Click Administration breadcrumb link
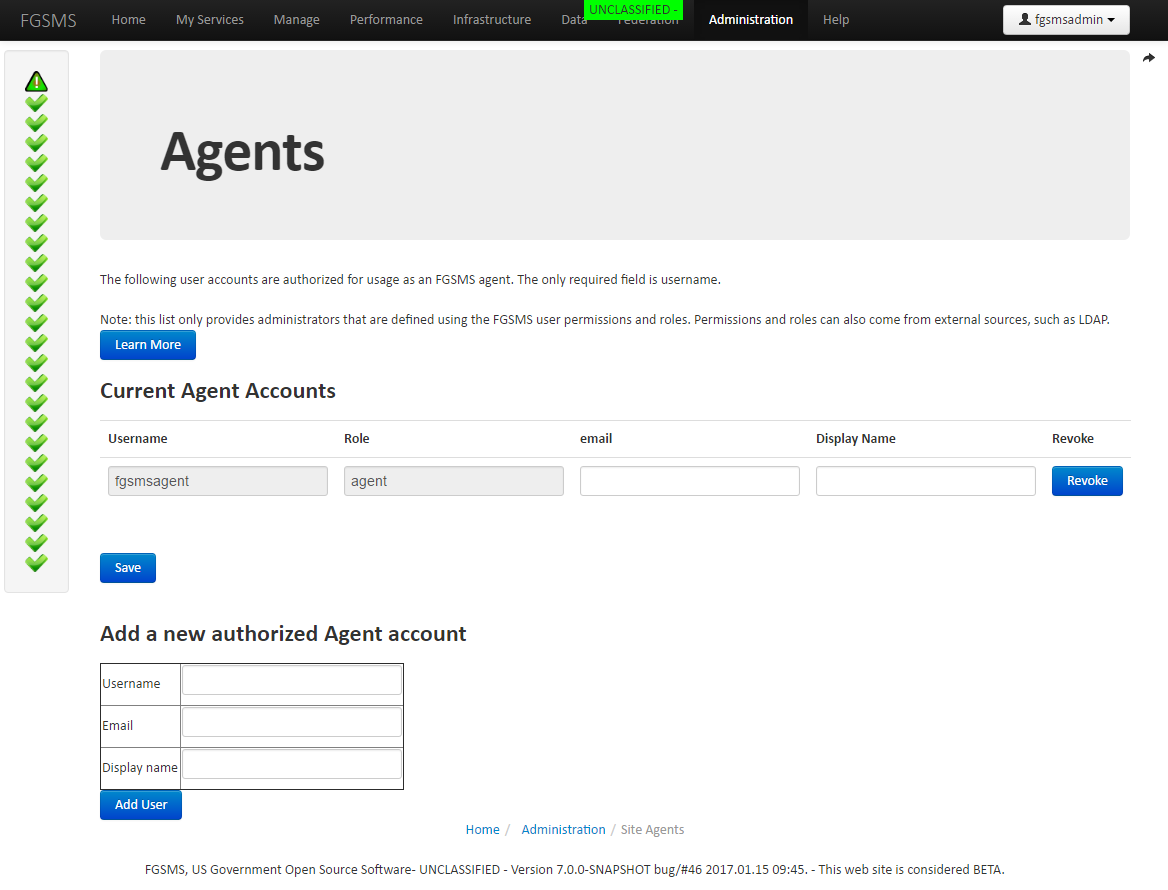The width and height of the screenshot is (1168, 890). tap(563, 830)
